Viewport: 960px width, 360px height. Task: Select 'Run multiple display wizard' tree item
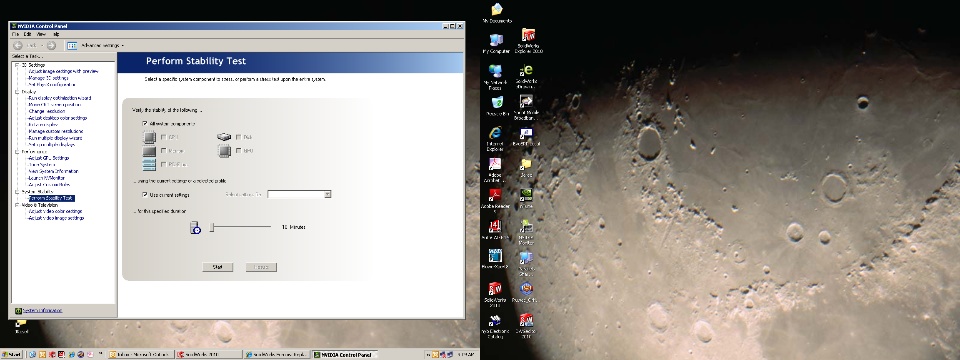[x=55, y=138]
